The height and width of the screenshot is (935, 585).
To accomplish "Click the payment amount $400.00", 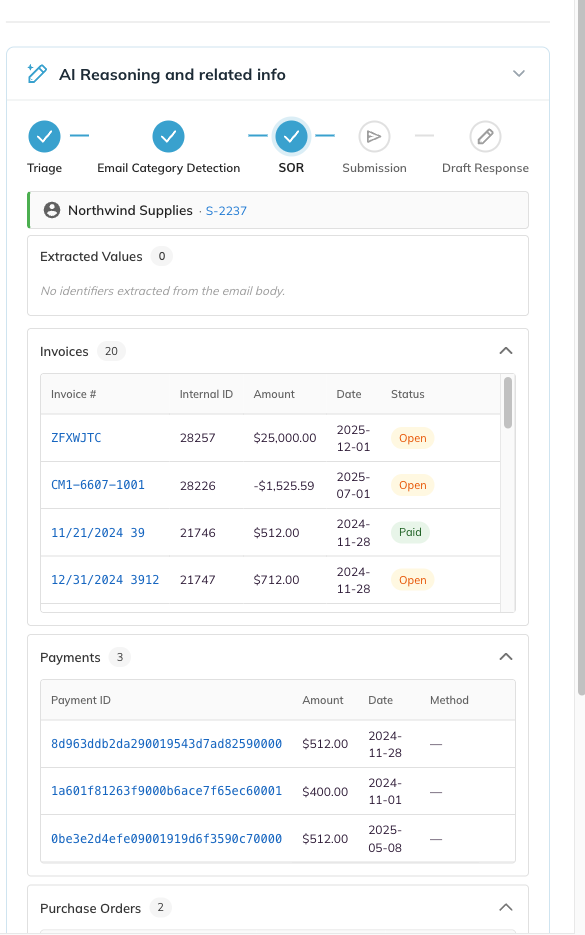I will click(325, 791).
